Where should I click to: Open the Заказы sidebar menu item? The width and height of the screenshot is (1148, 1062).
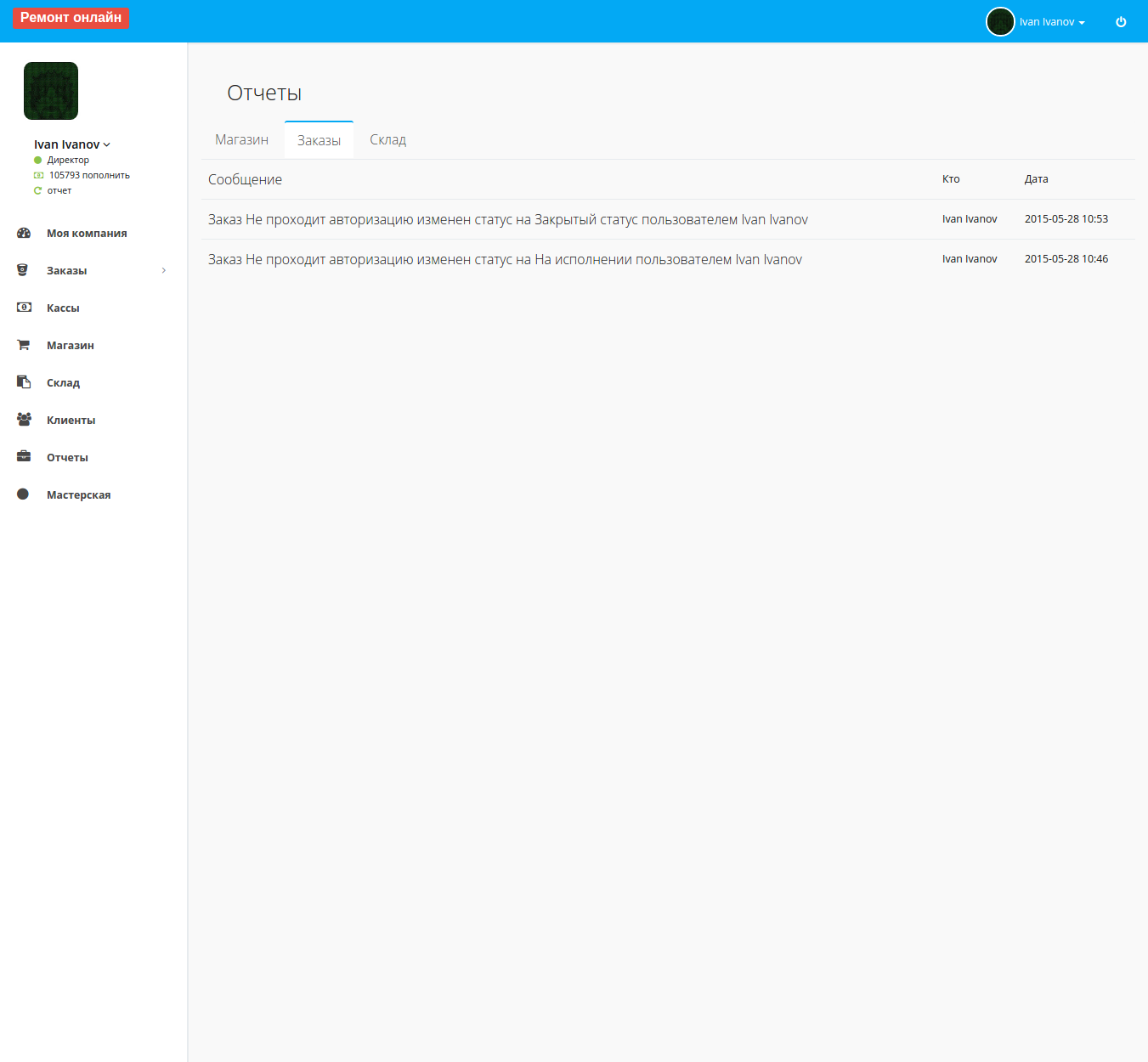tap(67, 271)
